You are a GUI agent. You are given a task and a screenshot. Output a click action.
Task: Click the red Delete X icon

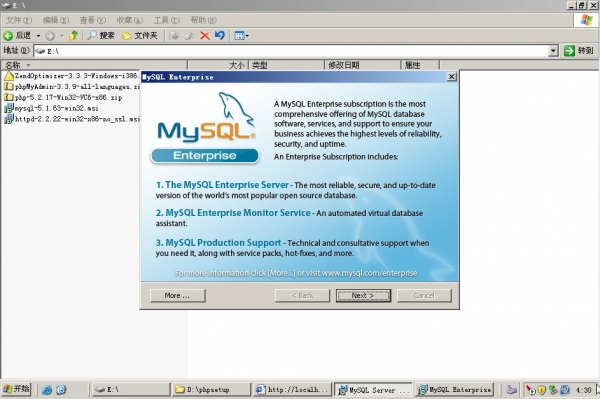(205, 36)
